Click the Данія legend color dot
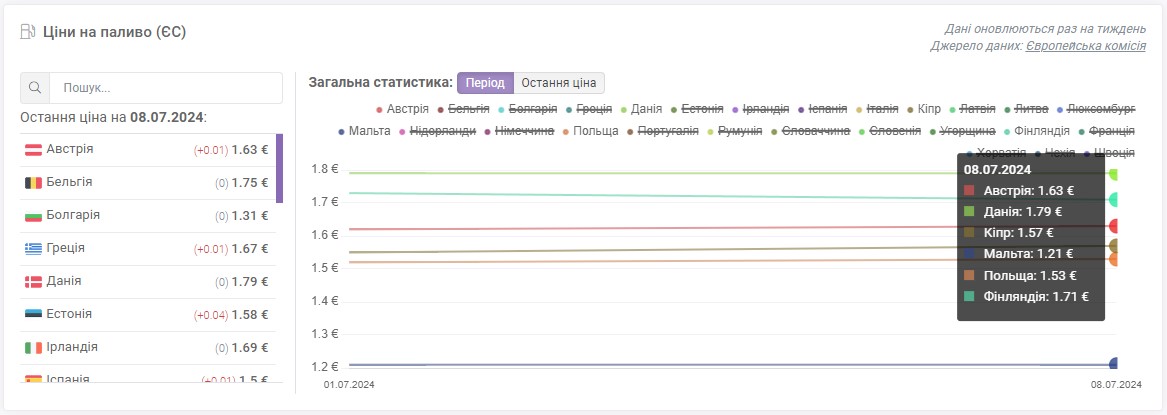The width and height of the screenshot is (1167, 415). click(x=624, y=109)
